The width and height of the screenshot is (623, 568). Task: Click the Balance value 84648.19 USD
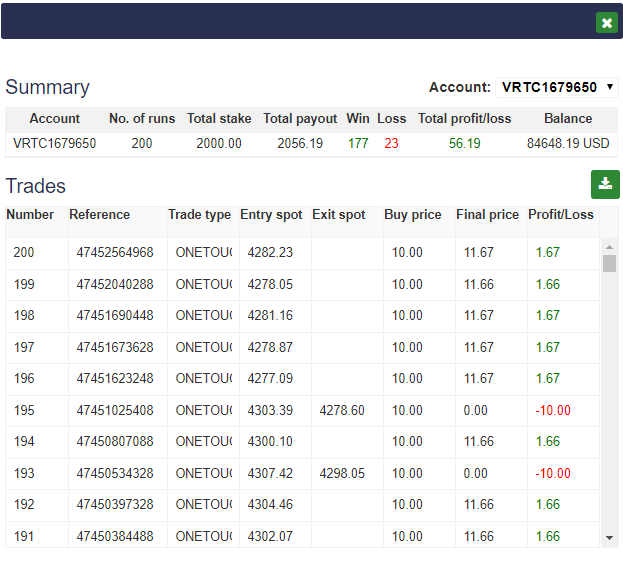point(567,144)
